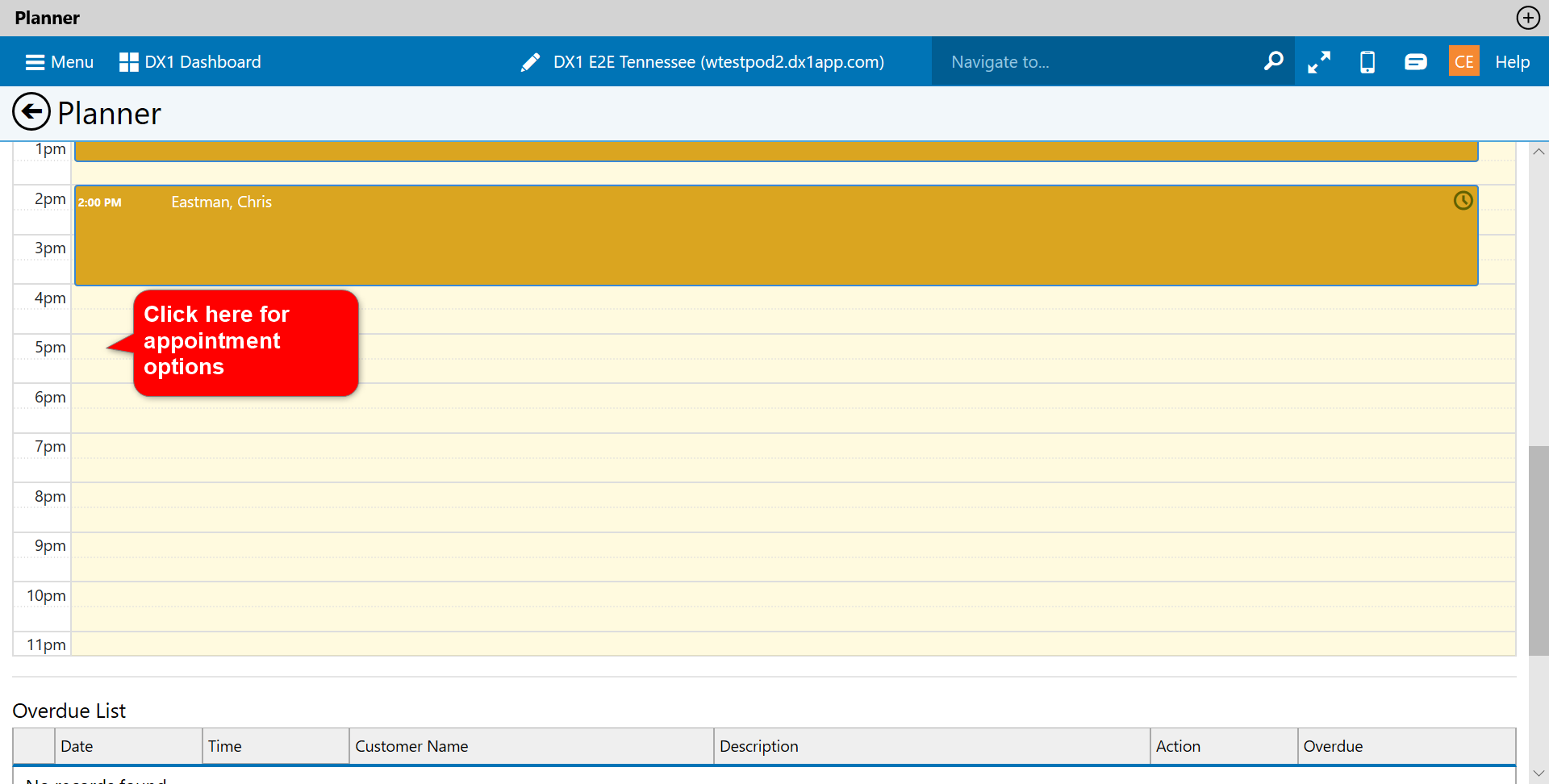
Task: Sort Overdue List by Date column
Action: 128,746
